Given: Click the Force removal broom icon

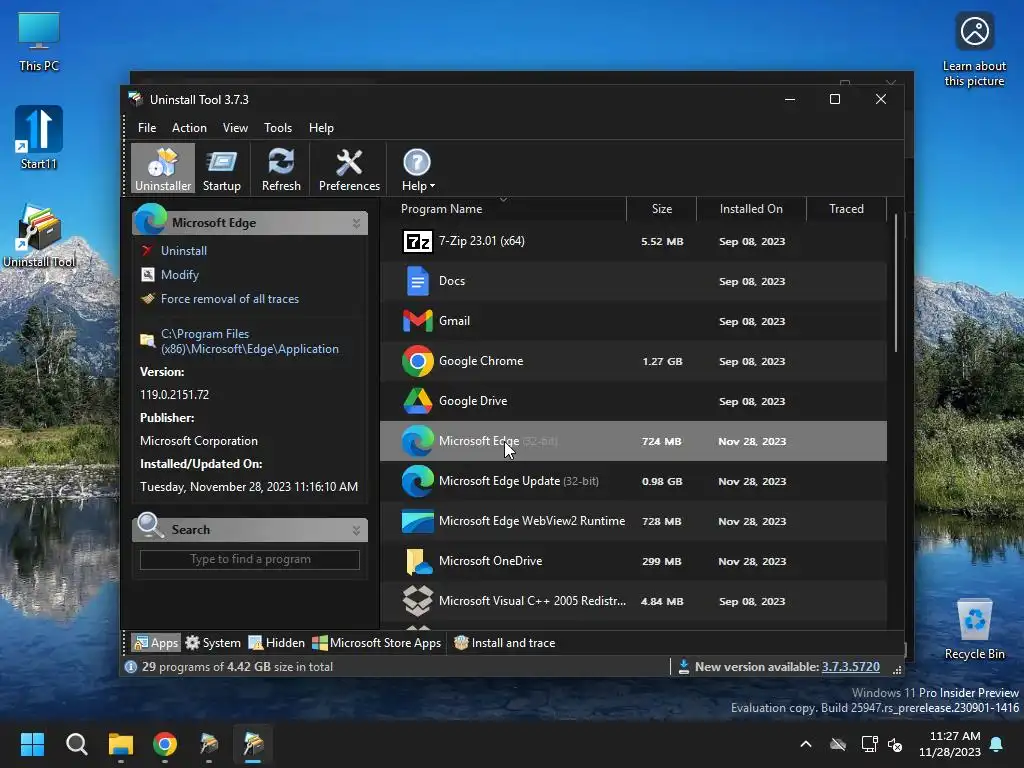Looking at the screenshot, I should tap(148, 299).
